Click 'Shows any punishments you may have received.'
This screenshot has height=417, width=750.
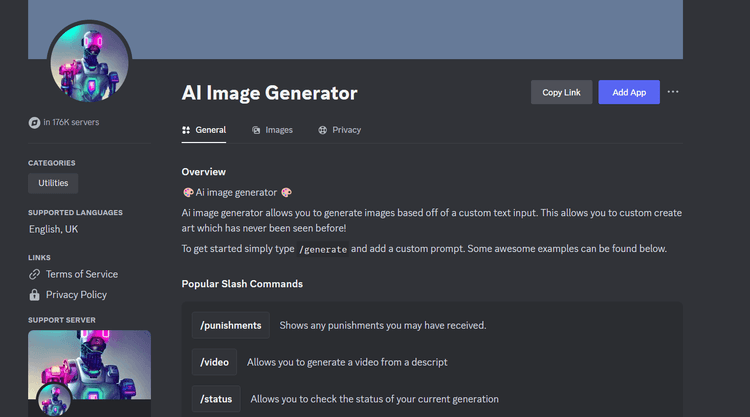(383, 325)
